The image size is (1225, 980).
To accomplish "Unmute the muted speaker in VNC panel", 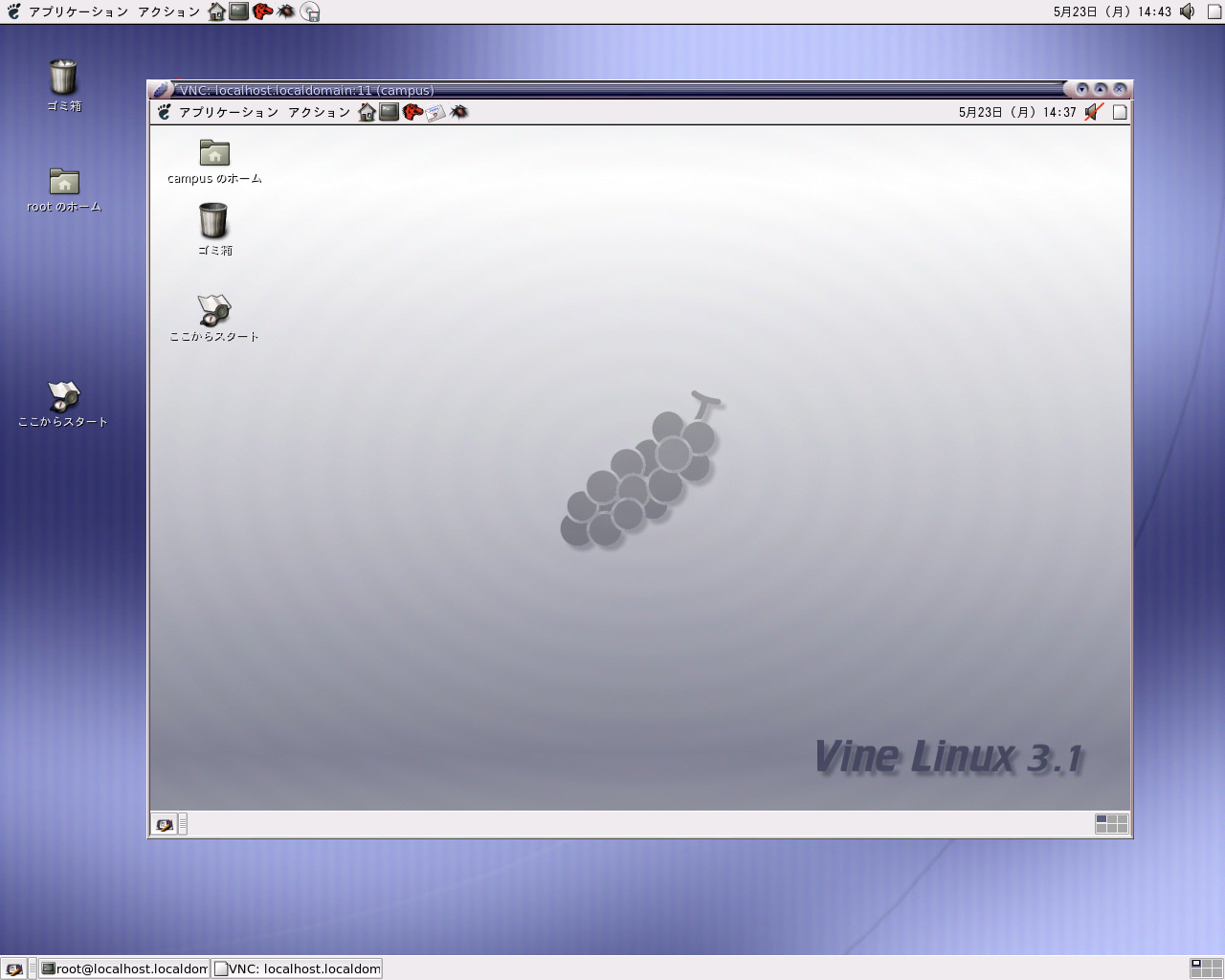I will [1094, 112].
